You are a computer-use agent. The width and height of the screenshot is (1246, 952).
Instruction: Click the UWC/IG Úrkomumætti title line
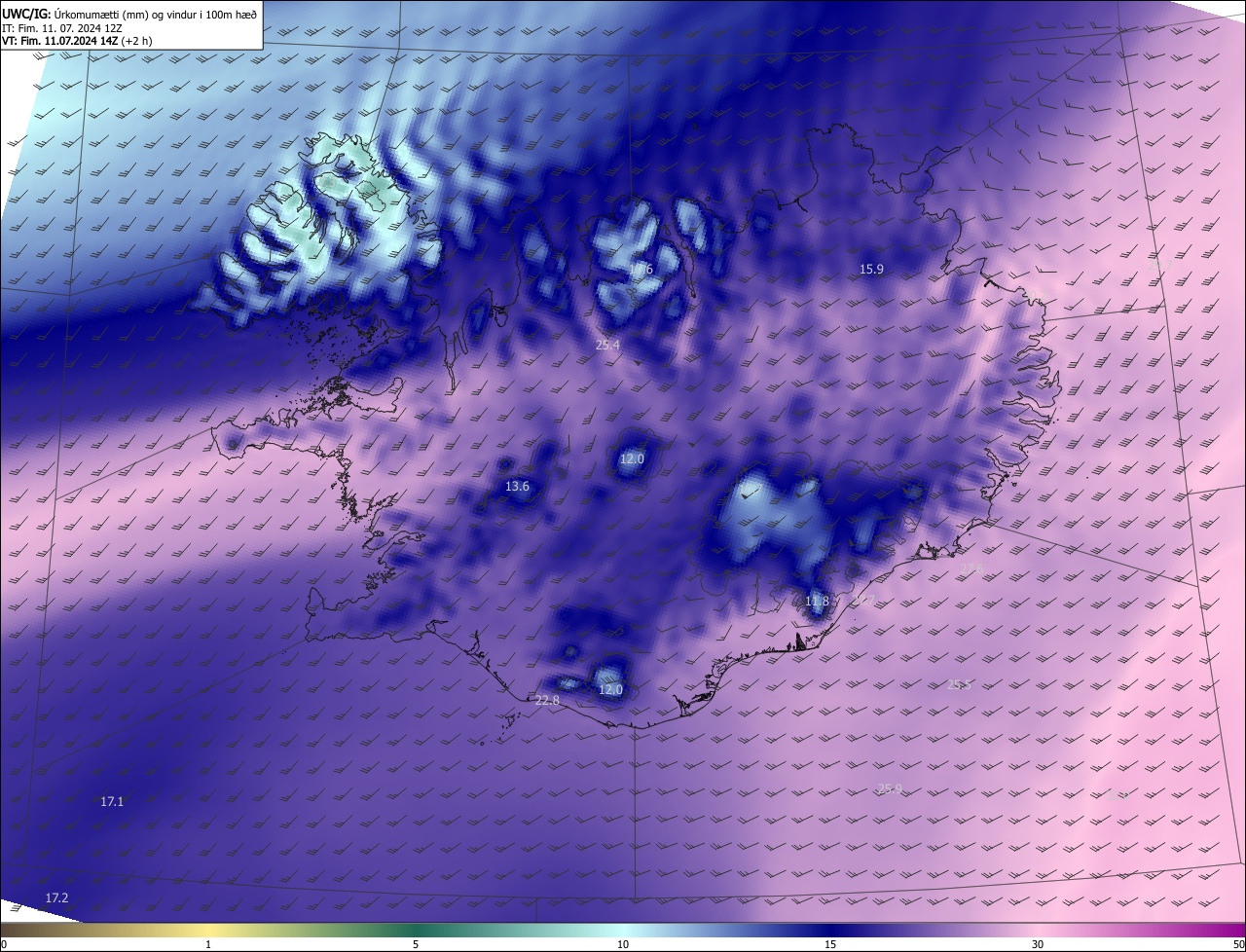(129, 13)
